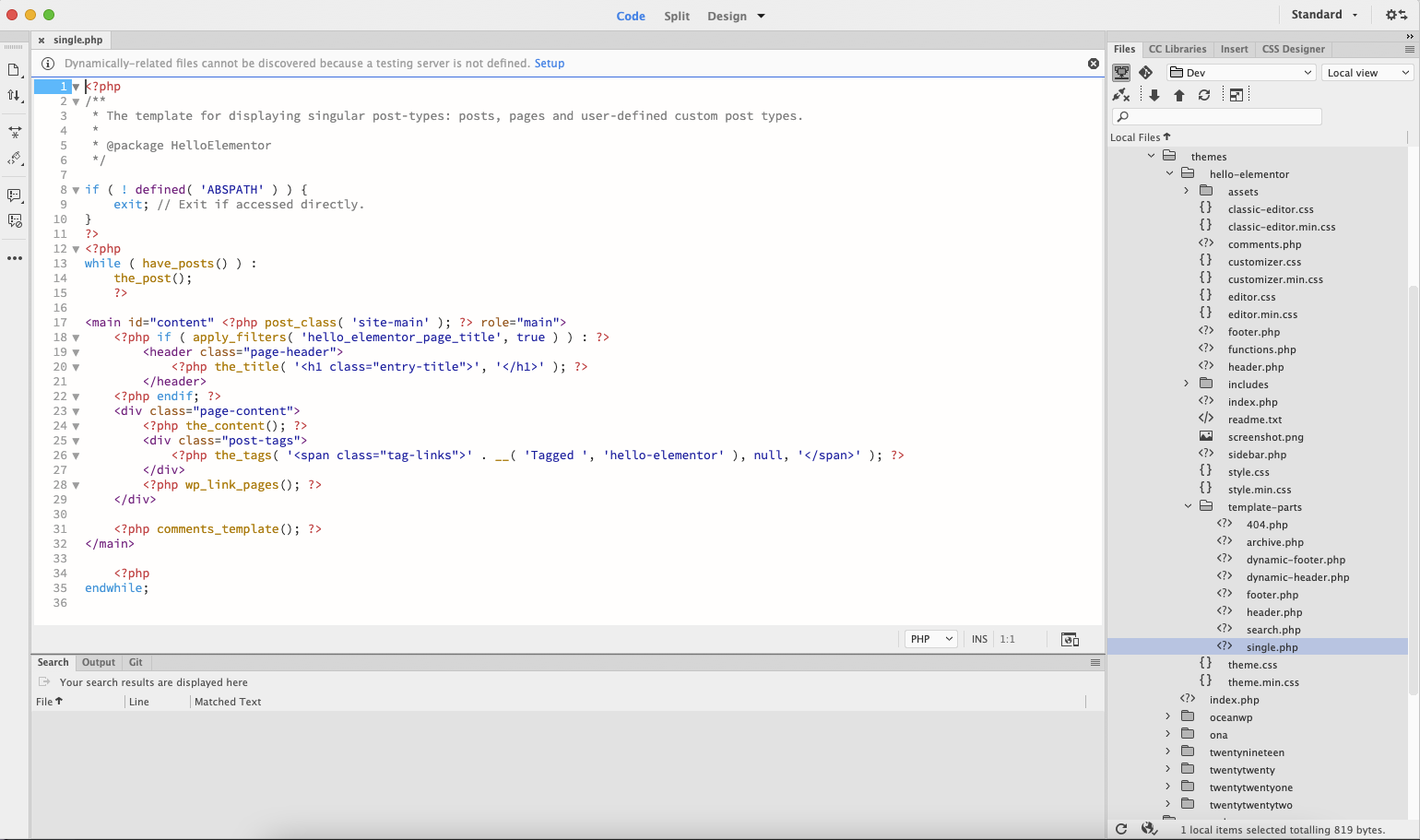Open the Output tab in bottom panel
Screen dimensions: 1420x840
[x=99, y=662]
